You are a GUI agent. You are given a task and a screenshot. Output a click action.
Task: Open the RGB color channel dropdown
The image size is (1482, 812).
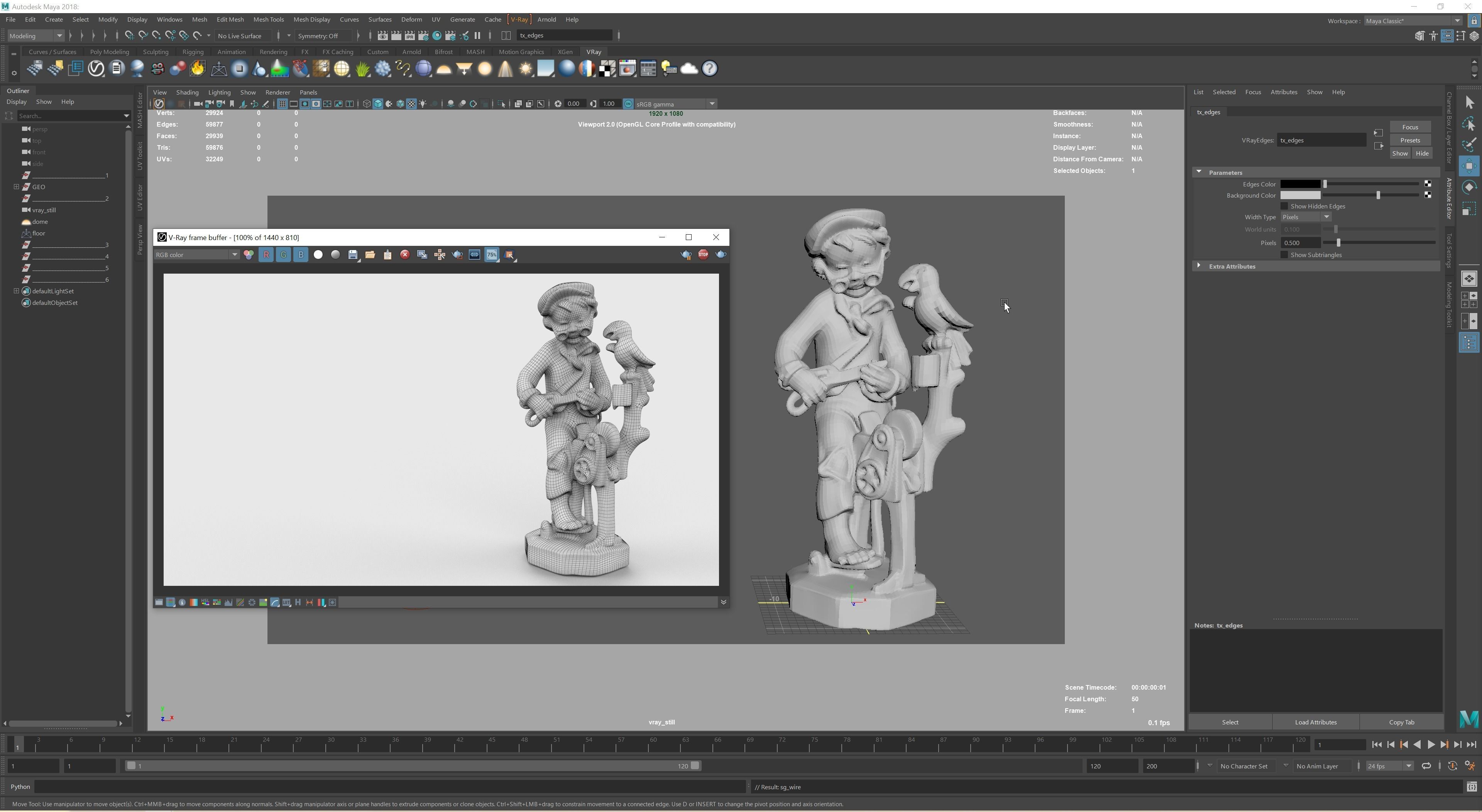click(196, 255)
